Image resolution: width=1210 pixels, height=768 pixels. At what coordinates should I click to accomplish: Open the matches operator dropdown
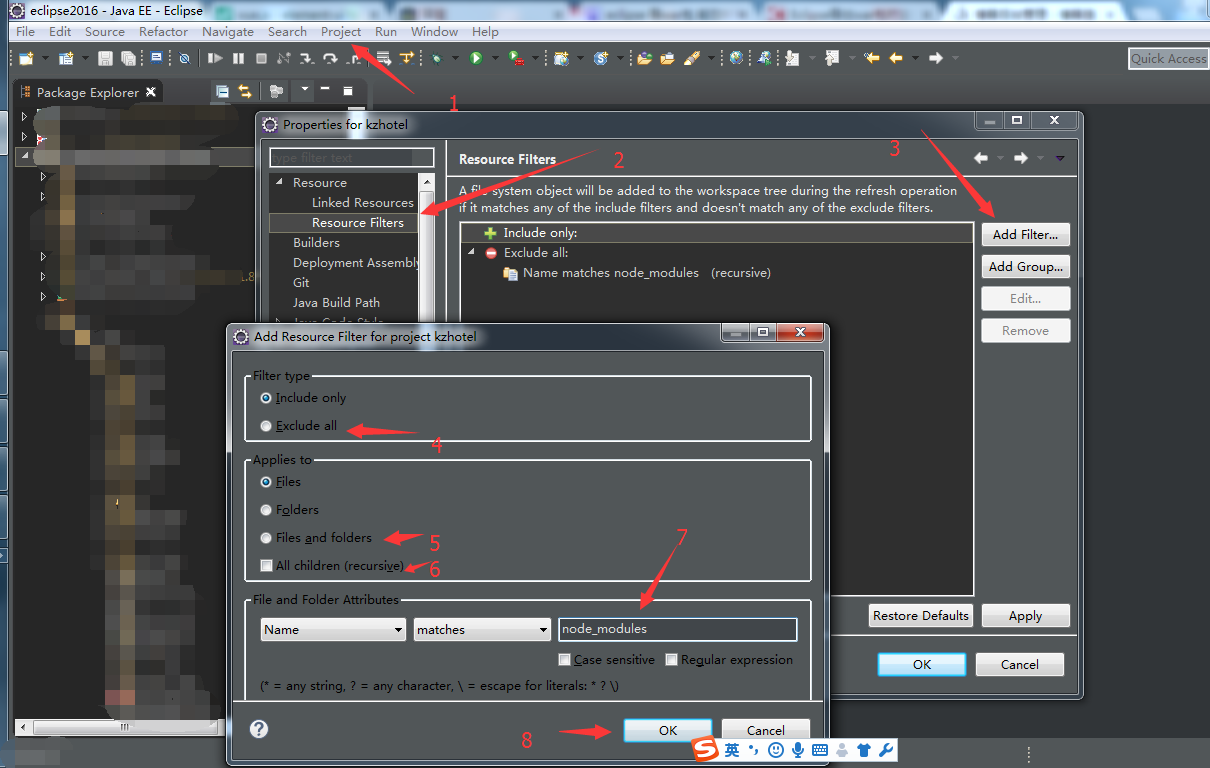(482, 629)
